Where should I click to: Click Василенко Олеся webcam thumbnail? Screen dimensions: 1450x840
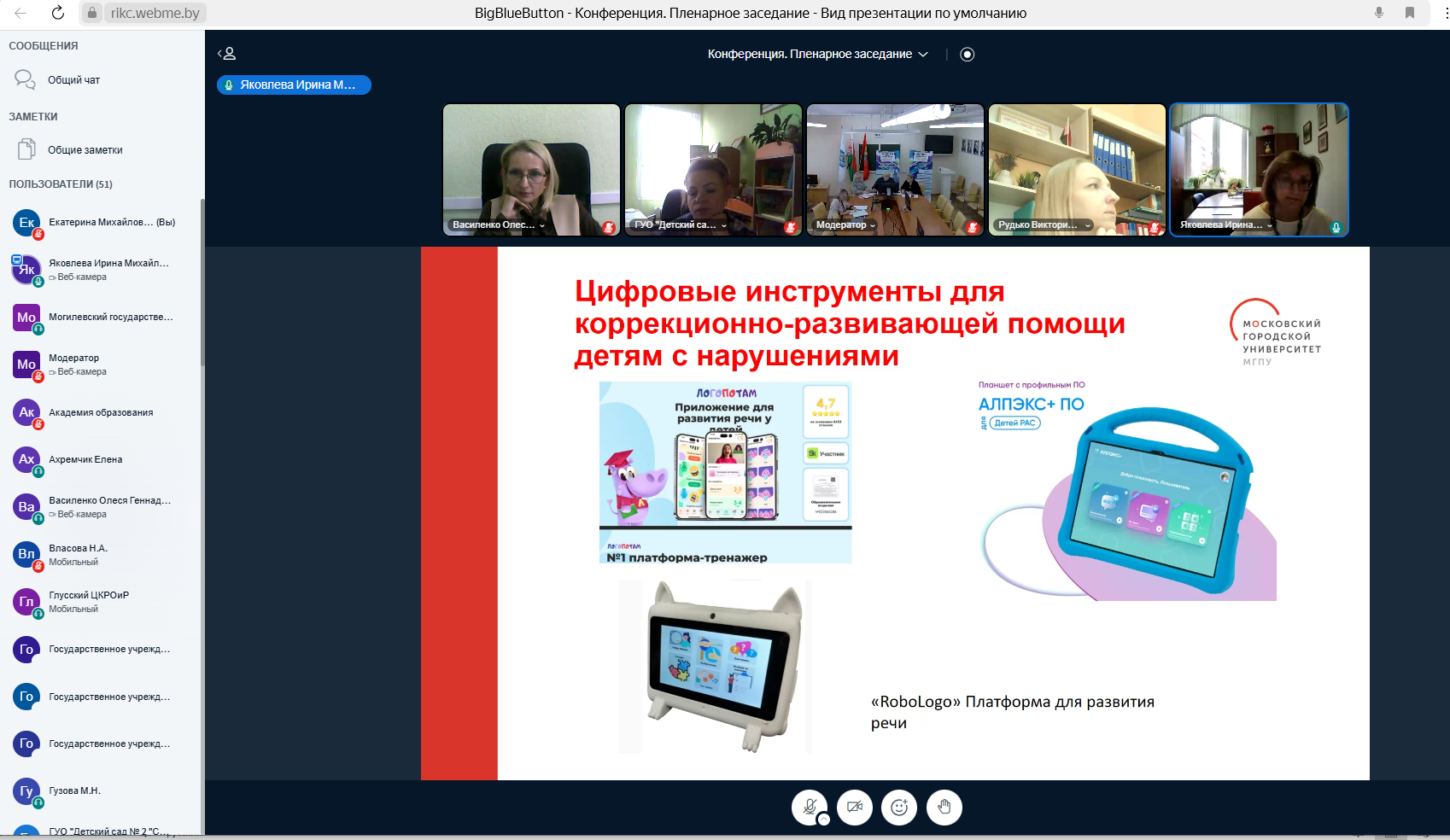coord(531,169)
